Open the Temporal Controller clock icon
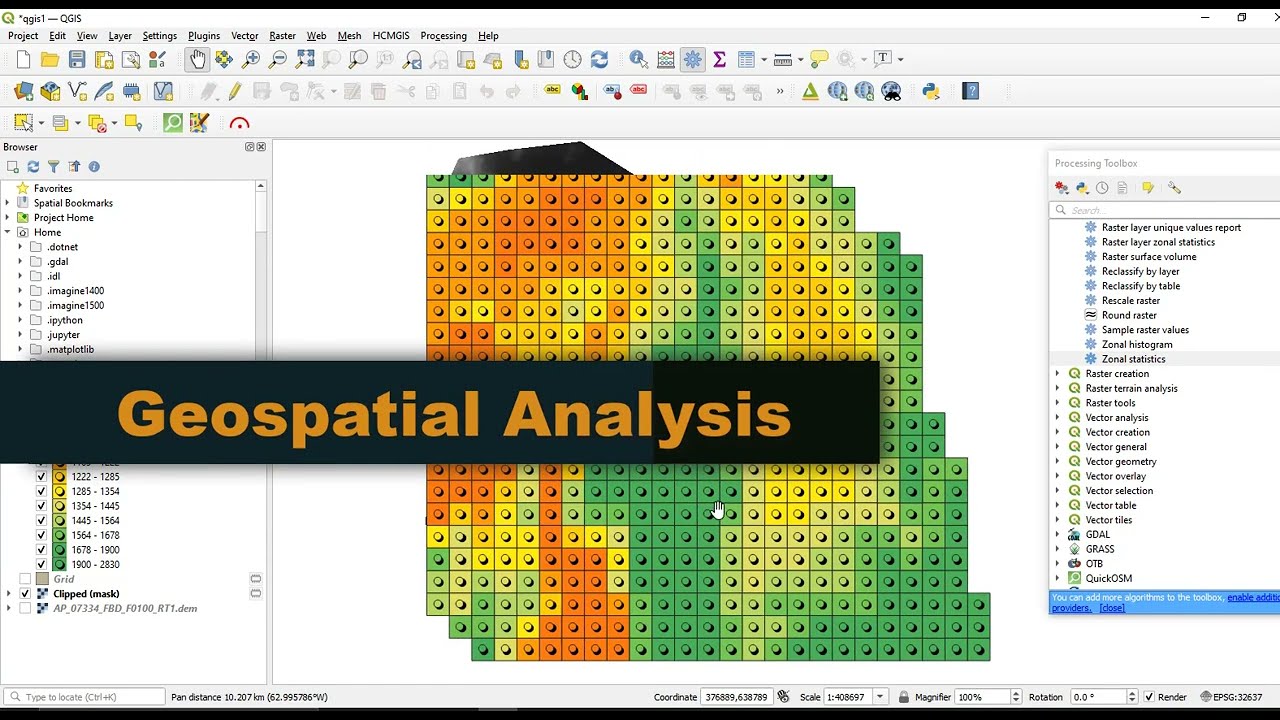Viewport: 1280px width, 720px height. coord(572,60)
